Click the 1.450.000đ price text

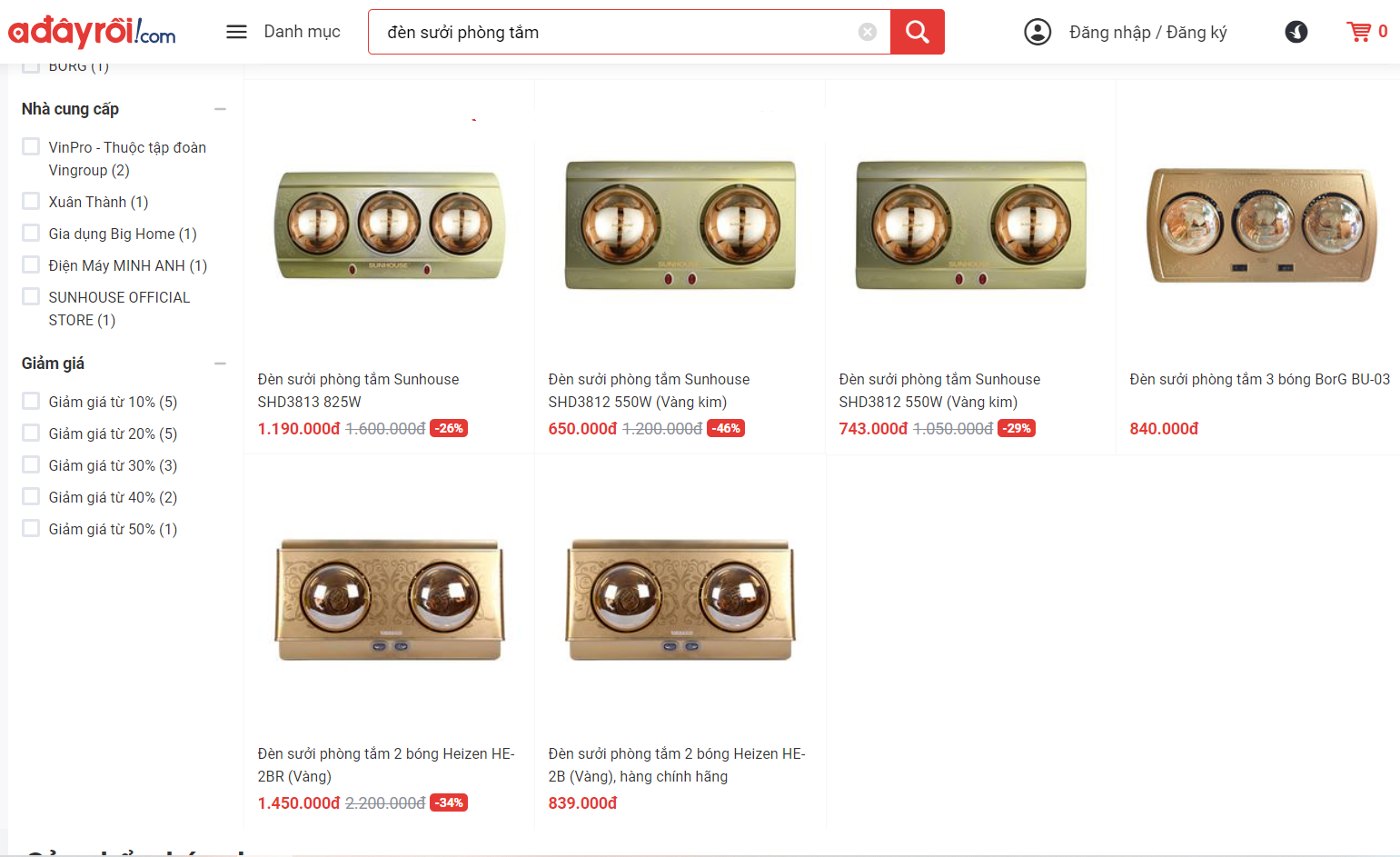tap(299, 802)
